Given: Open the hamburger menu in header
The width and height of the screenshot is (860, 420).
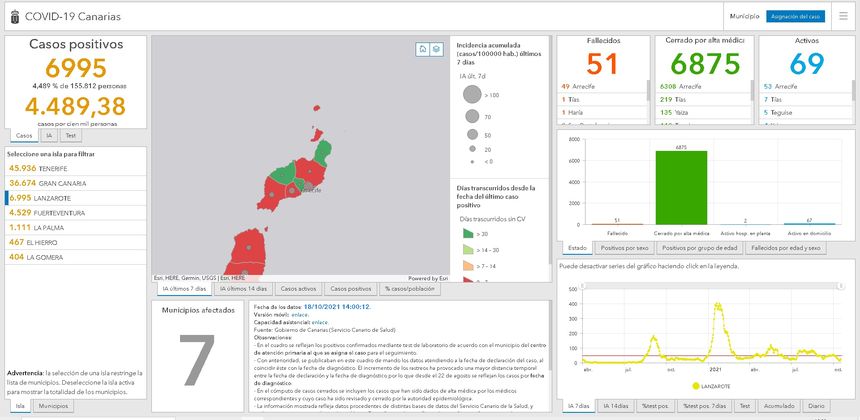Looking at the screenshot, I should 843,16.
